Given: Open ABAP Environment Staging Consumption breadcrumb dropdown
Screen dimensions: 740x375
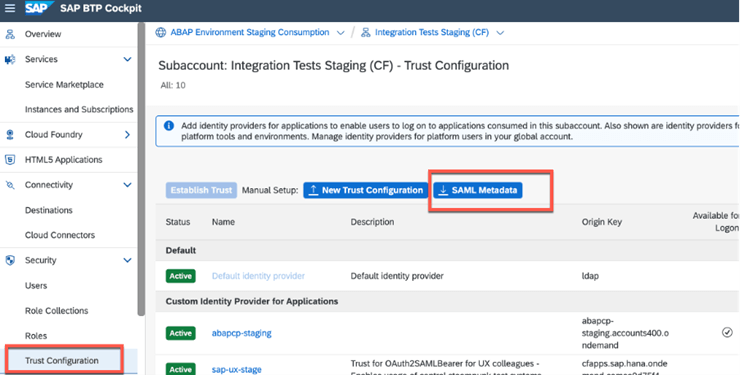Looking at the screenshot, I should coord(340,33).
